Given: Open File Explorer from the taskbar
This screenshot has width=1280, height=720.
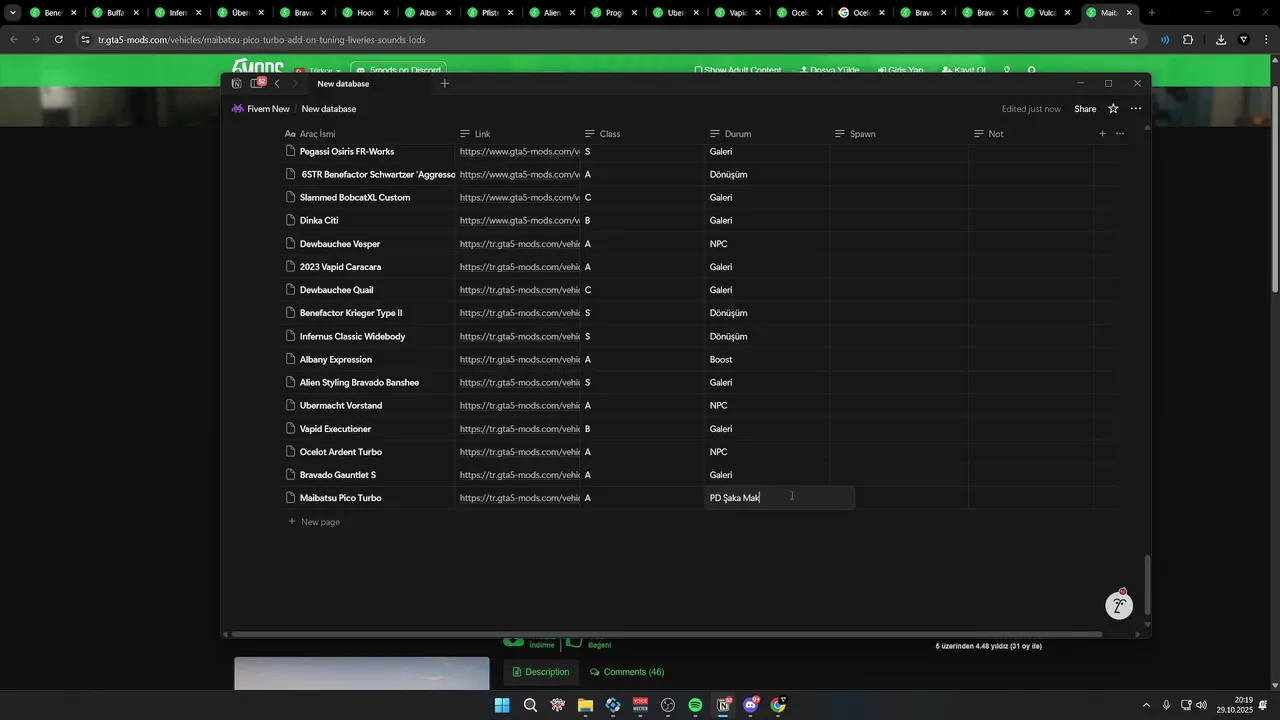Looking at the screenshot, I should pyautogui.click(x=585, y=705).
